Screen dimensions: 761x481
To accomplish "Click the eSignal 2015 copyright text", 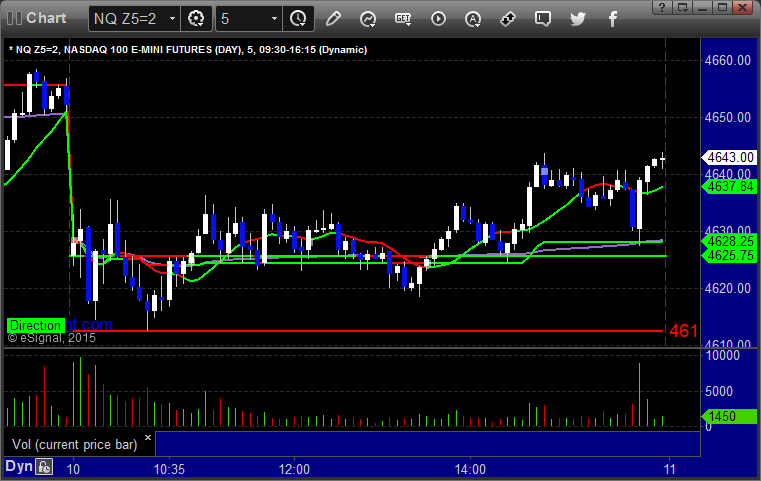I will click(x=51, y=338).
